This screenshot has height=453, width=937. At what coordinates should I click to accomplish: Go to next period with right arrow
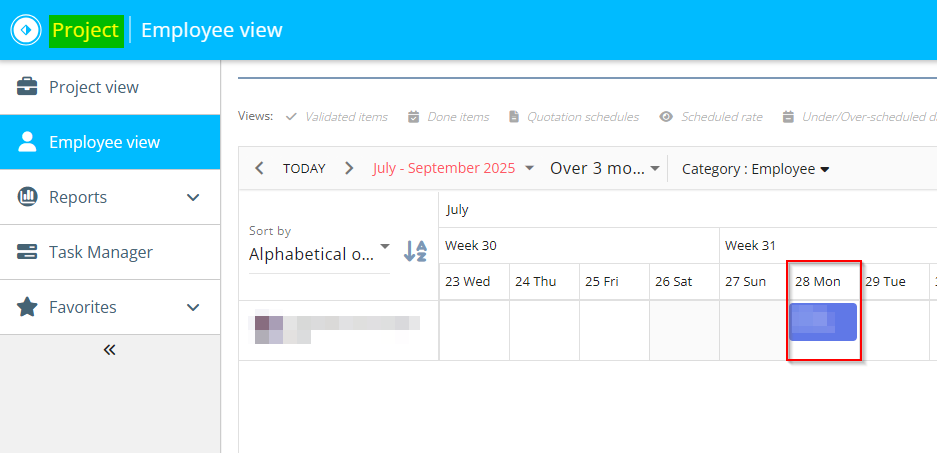349,168
